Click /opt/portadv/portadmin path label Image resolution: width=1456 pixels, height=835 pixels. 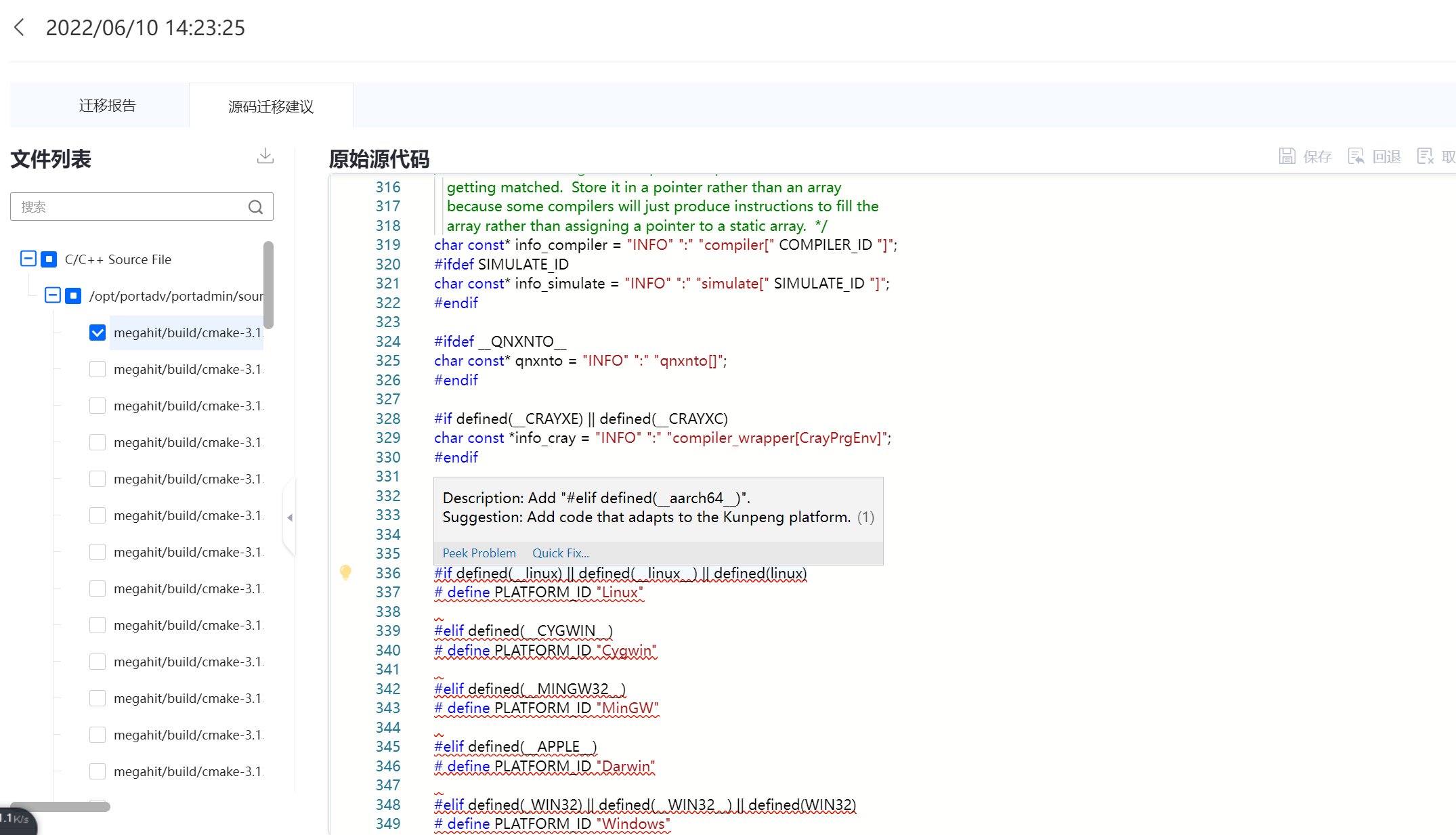[176, 296]
